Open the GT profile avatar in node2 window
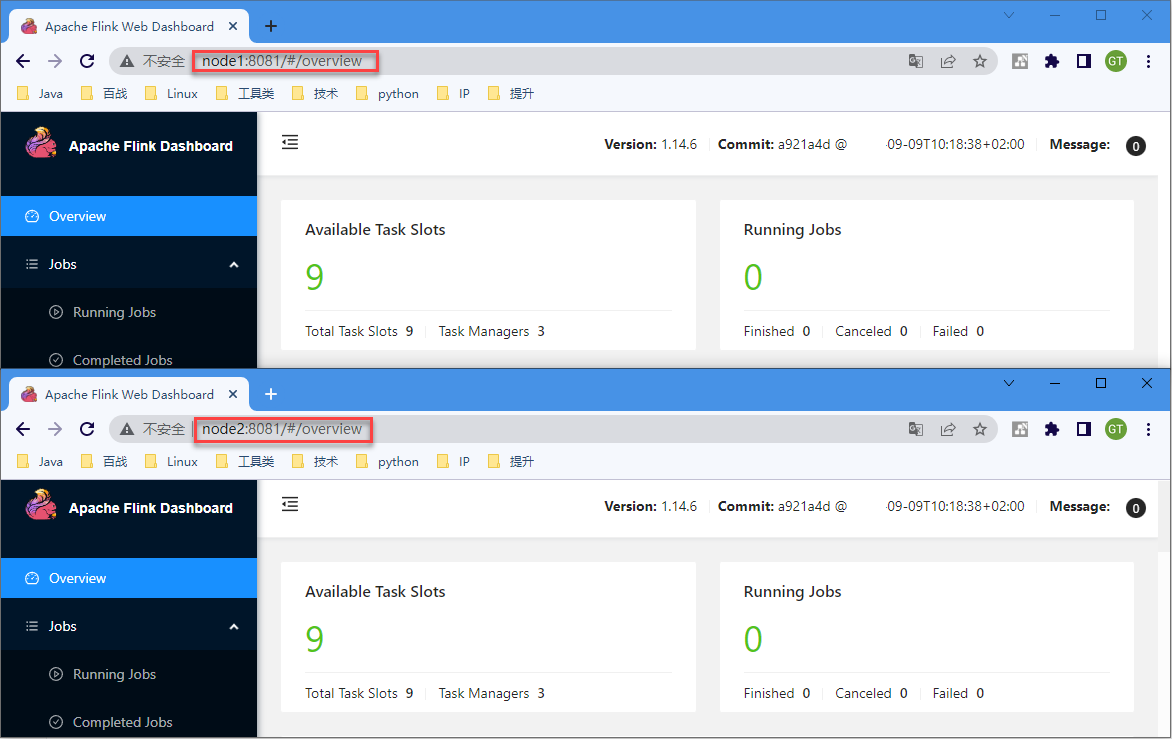Image resolution: width=1172 pixels, height=739 pixels. (x=1115, y=429)
